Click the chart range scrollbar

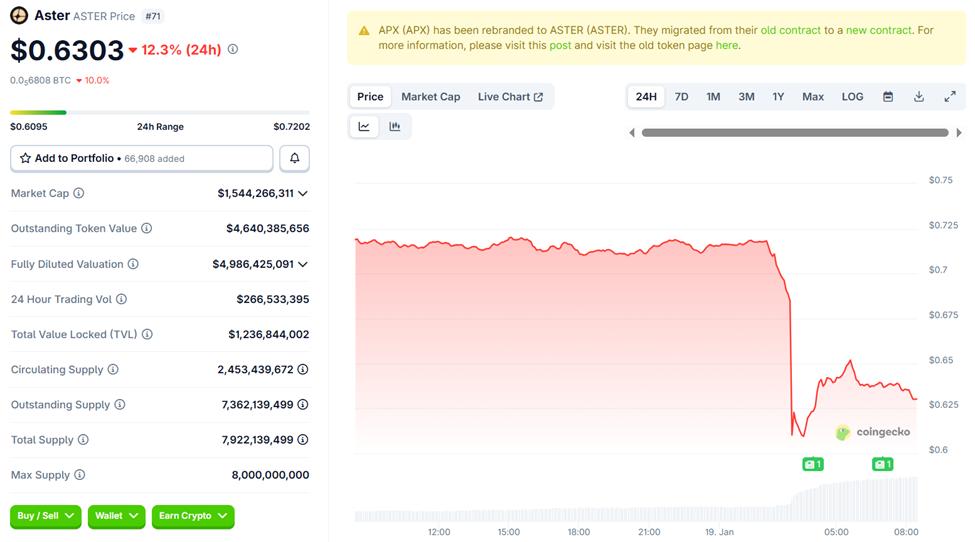(794, 132)
